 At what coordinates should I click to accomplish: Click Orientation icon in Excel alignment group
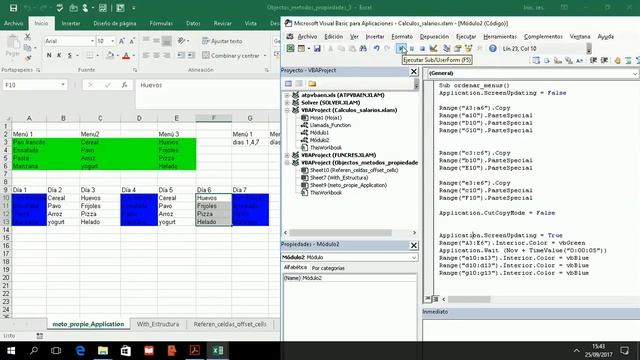pos(182,41)
